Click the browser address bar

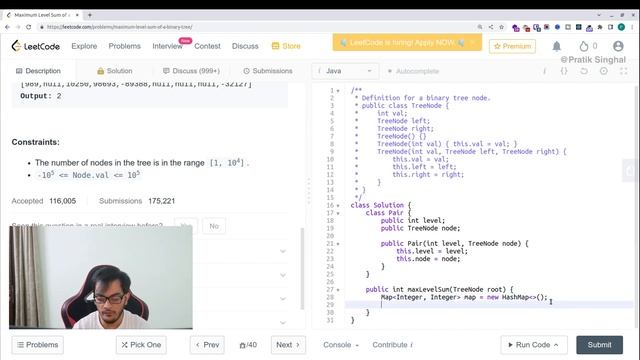point(257,27)
